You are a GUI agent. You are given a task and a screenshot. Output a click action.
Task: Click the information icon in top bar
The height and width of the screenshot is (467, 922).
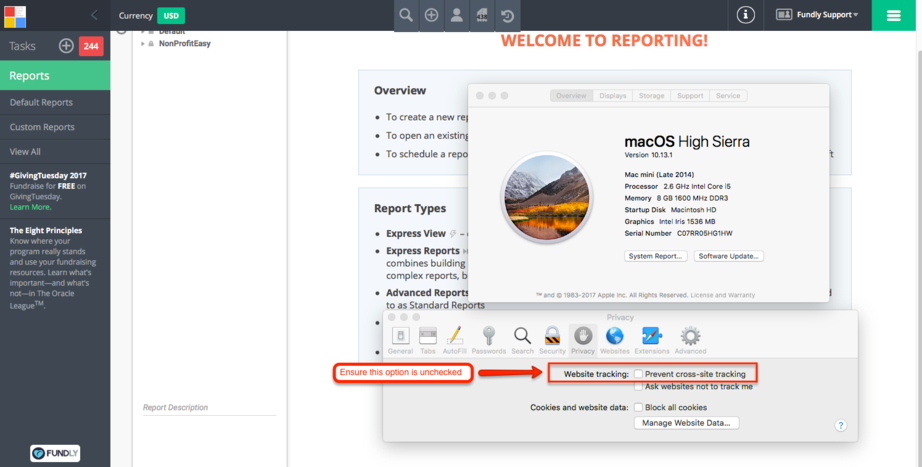tap(746, 15)
